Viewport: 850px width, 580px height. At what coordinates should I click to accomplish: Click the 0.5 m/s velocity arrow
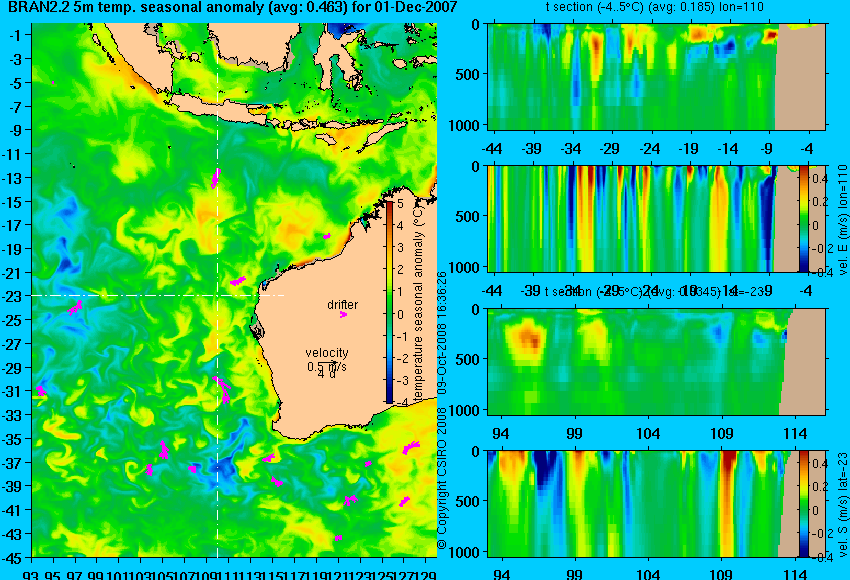327,364
